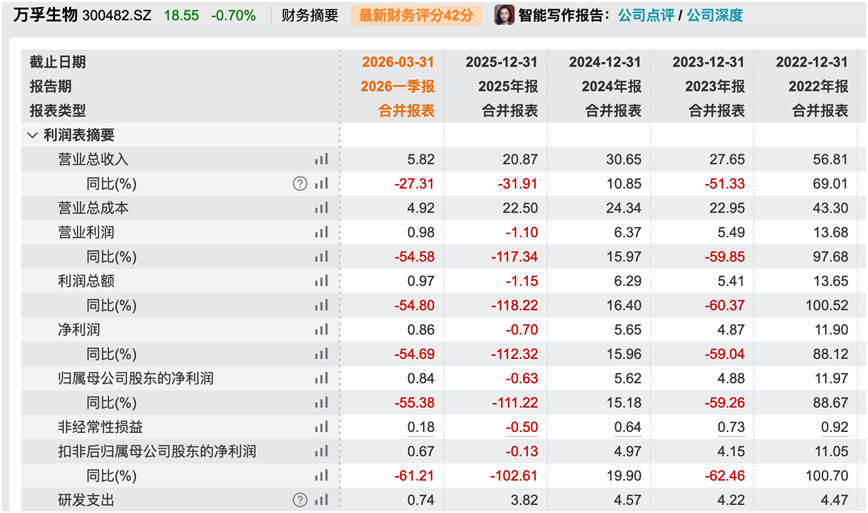Select the 财务摘要 tab
This screenshot has width=868, height=513.
309,15
